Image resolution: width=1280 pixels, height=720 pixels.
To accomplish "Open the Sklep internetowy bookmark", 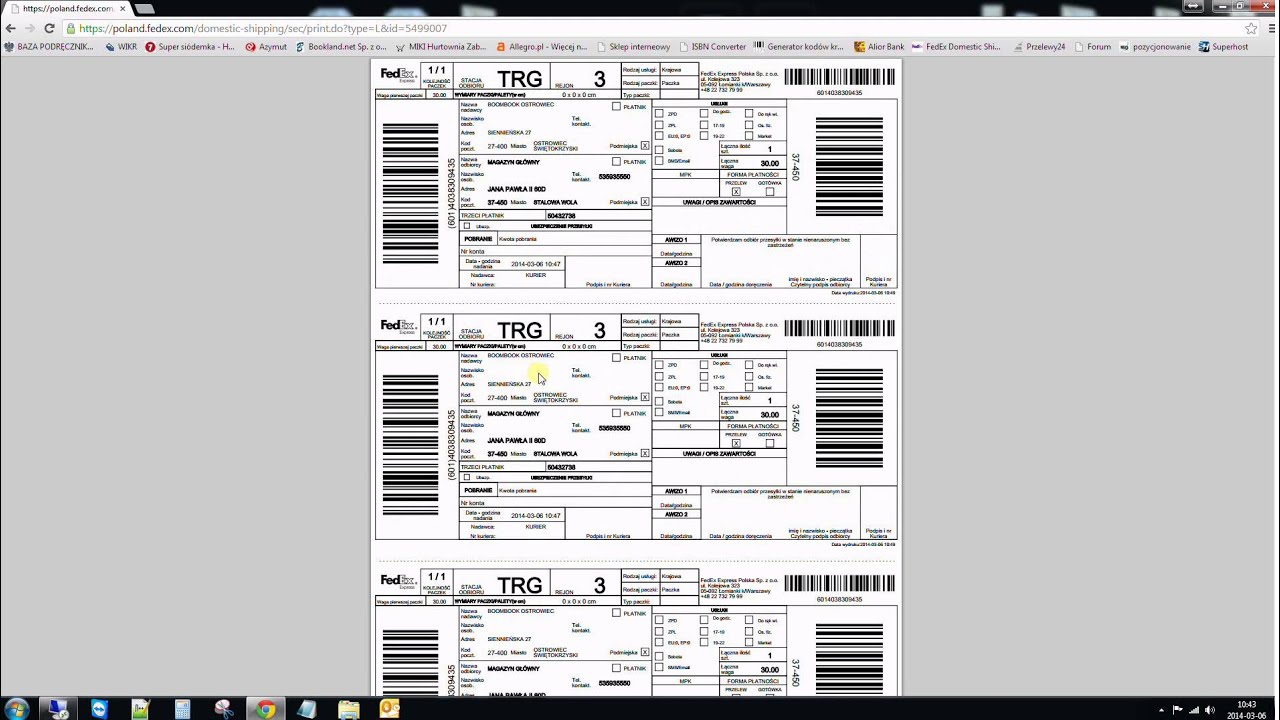I will [633, 46].
